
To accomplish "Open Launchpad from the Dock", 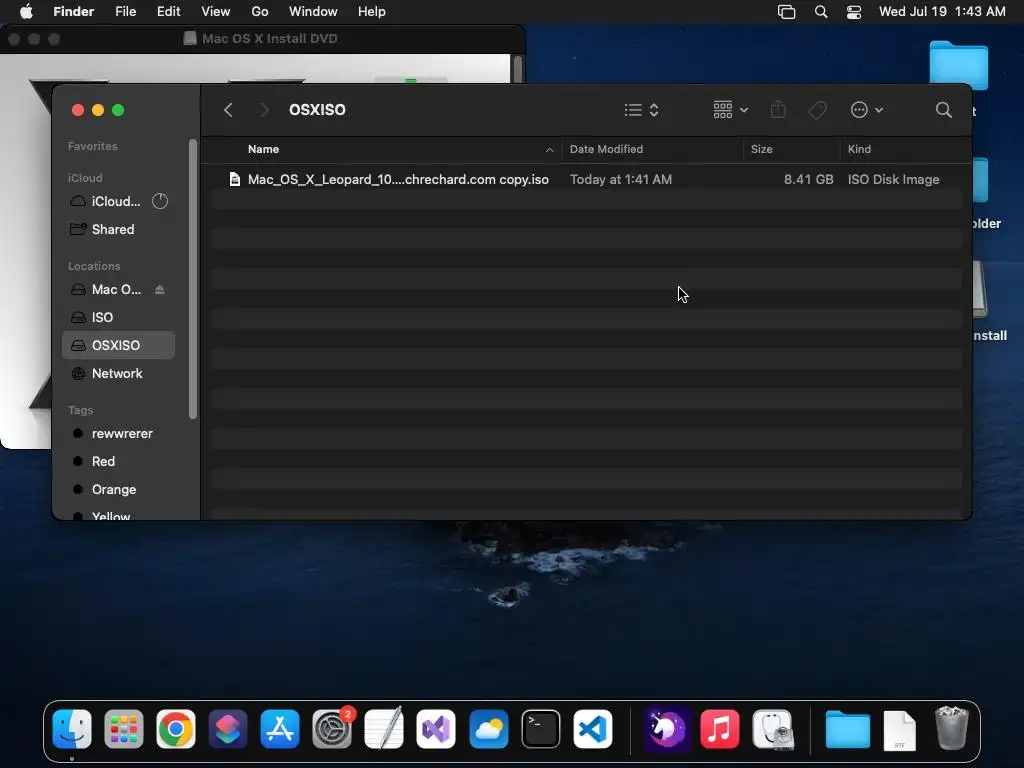I will [x=123, y=729].
